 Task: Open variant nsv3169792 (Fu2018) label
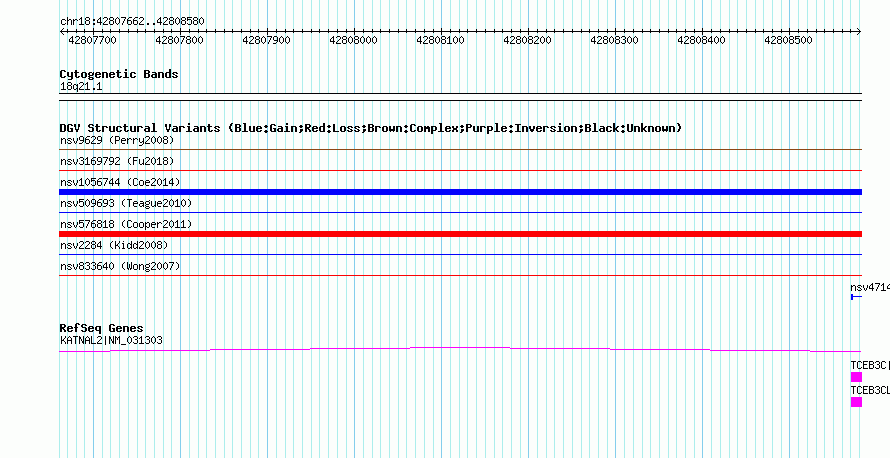[117, 161]
